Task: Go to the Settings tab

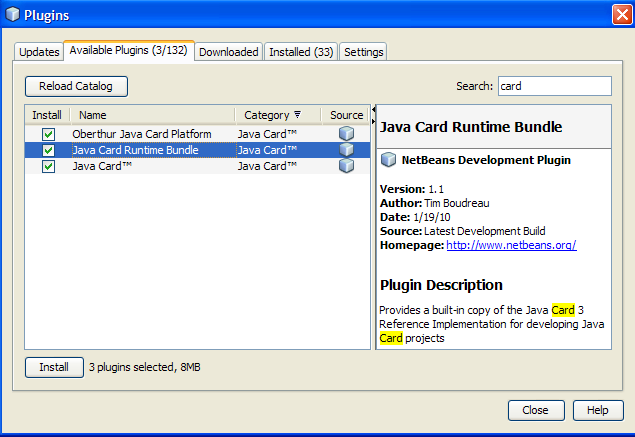Action: pos(364,52)
